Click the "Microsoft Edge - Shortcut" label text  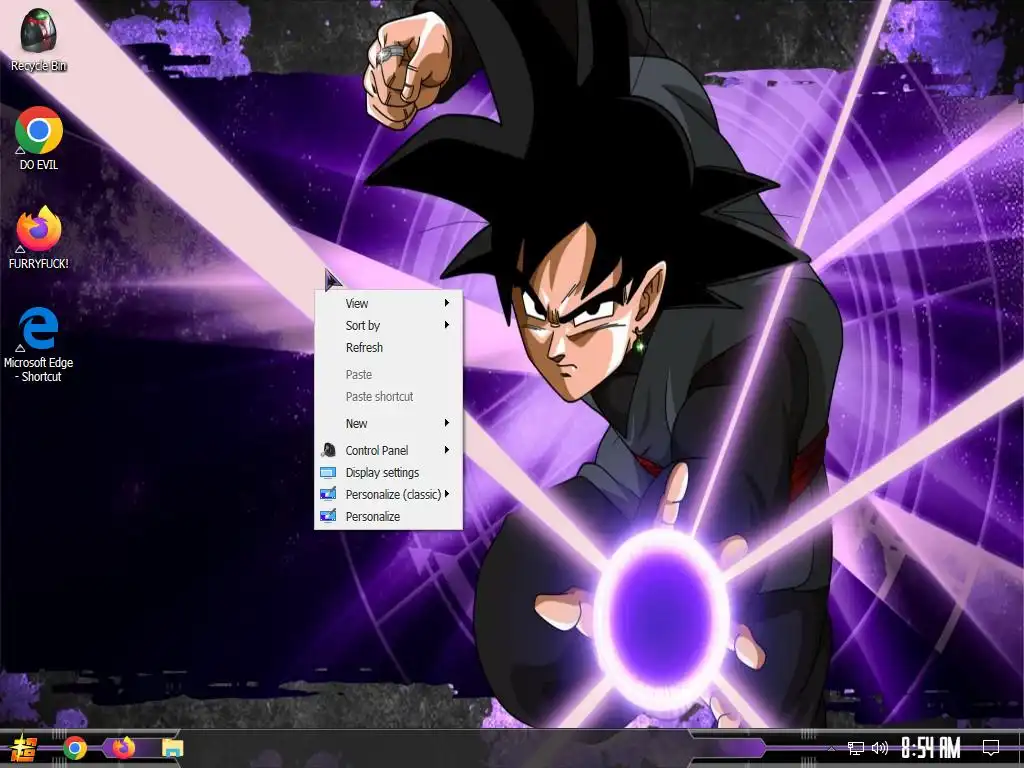[x=39, y=370]
